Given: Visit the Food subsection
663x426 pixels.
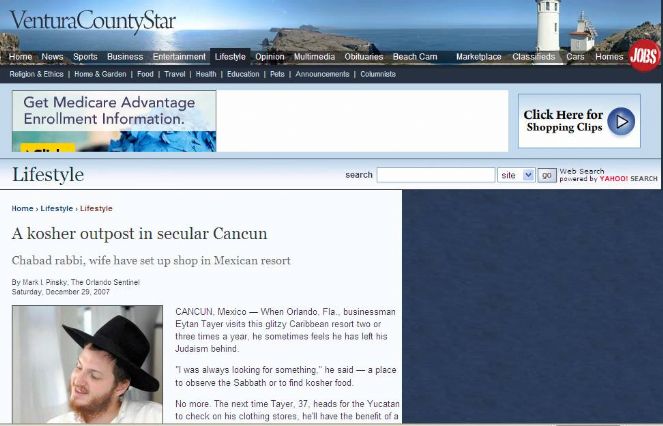Looking at the screenshot, I should (x=145, y=74).
